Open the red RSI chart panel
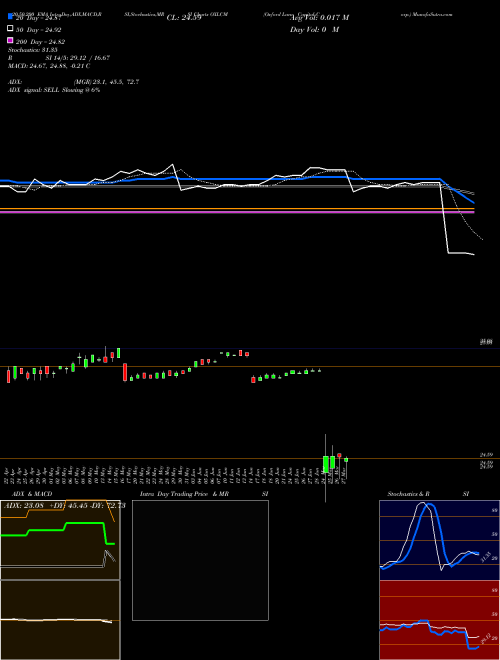500x660 pixels. (439, 620)
